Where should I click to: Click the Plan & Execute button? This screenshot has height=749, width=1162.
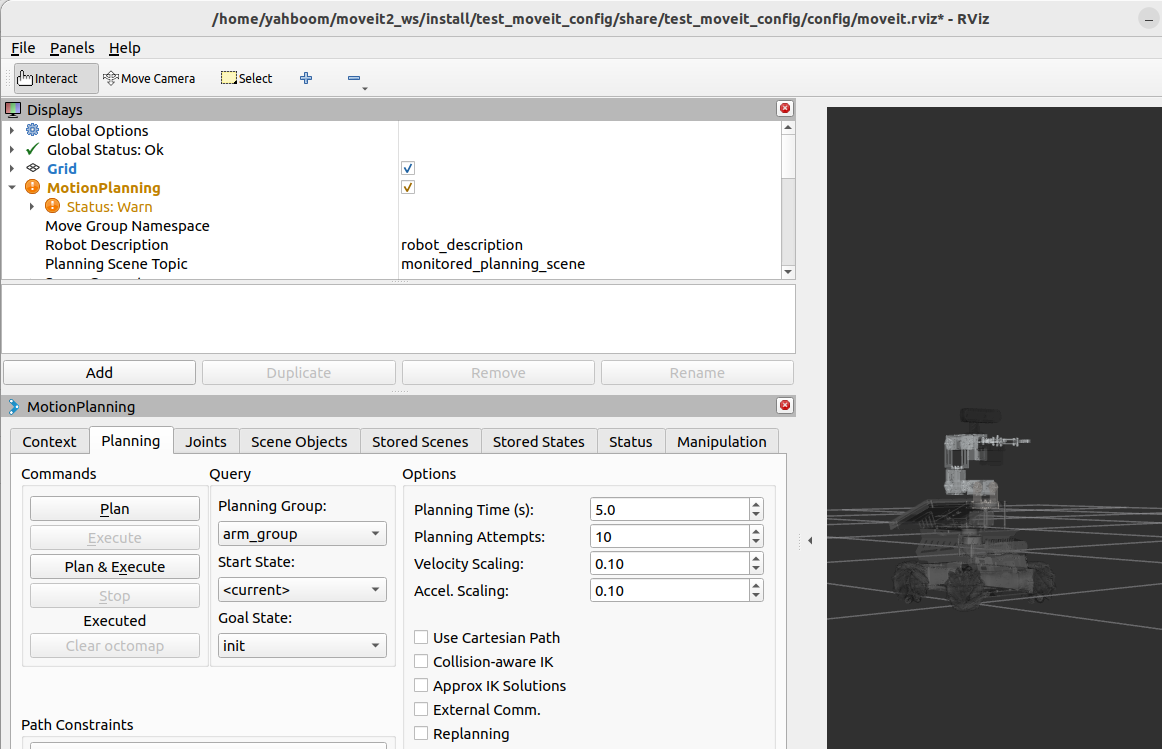tap(115, 567)
